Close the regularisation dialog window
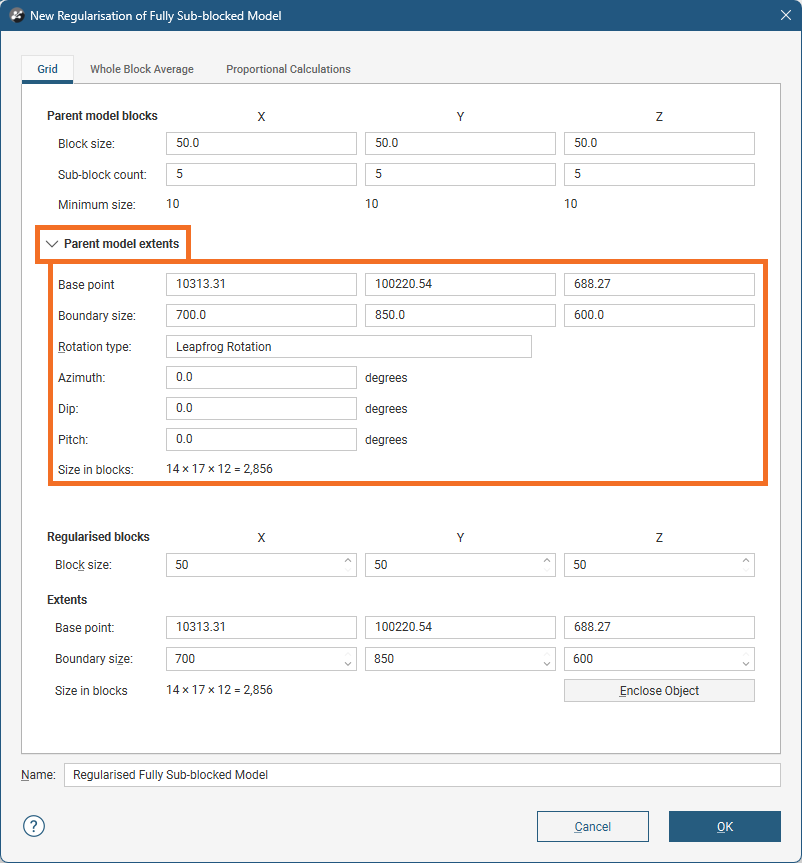 click(x=785, y=15)
